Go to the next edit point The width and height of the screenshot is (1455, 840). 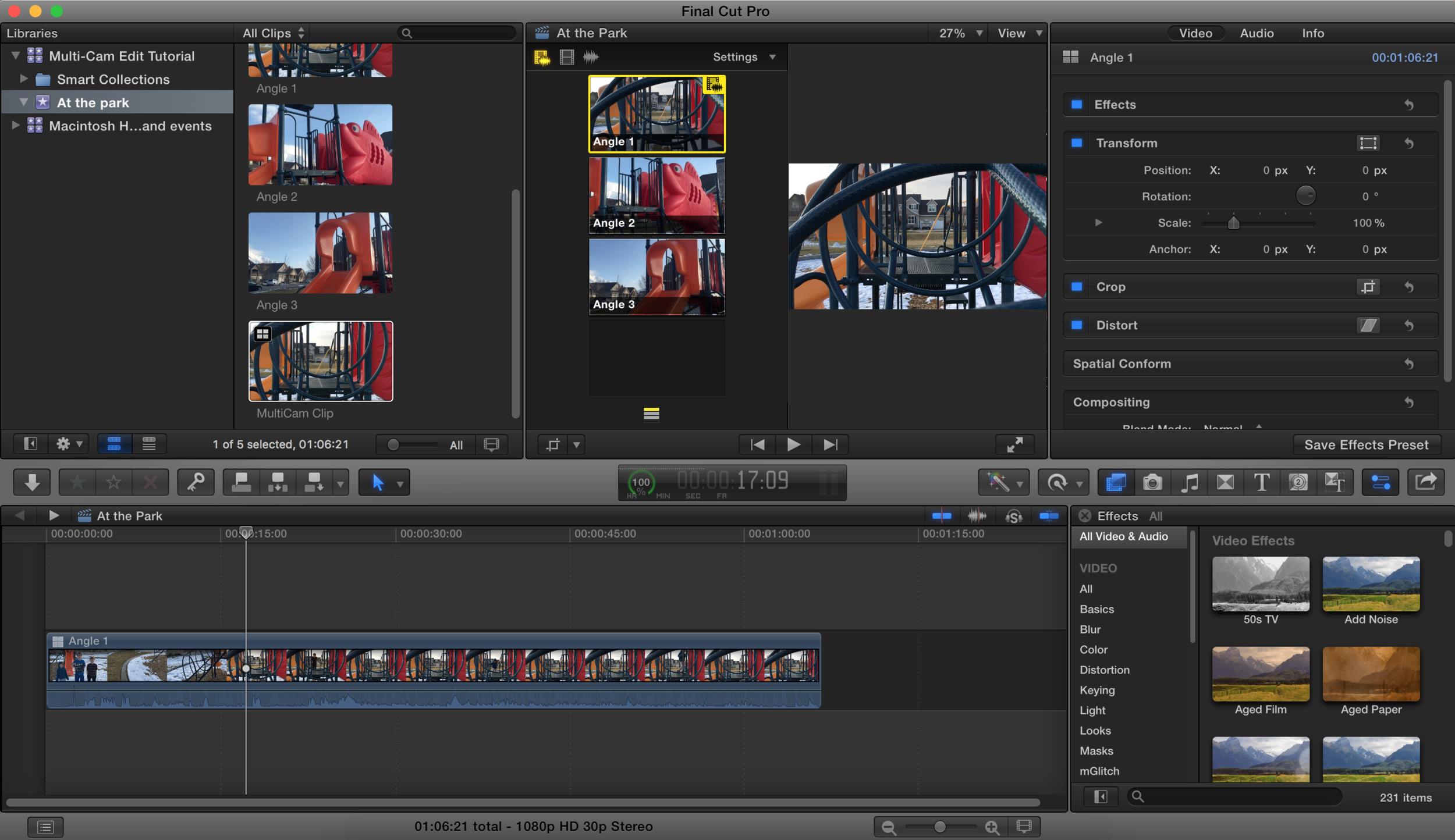coord(830,444)
